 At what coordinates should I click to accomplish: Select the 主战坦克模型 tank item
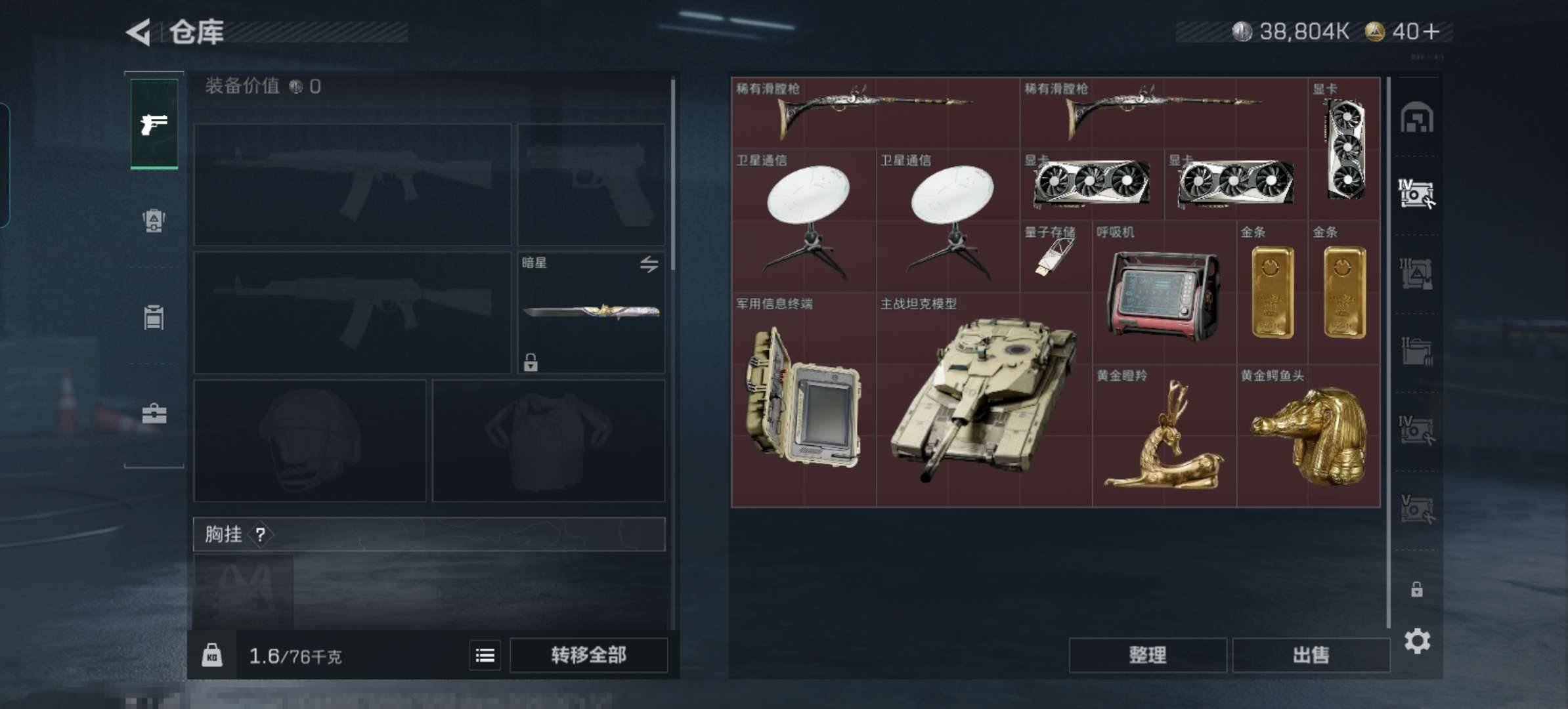pos(984,399)
